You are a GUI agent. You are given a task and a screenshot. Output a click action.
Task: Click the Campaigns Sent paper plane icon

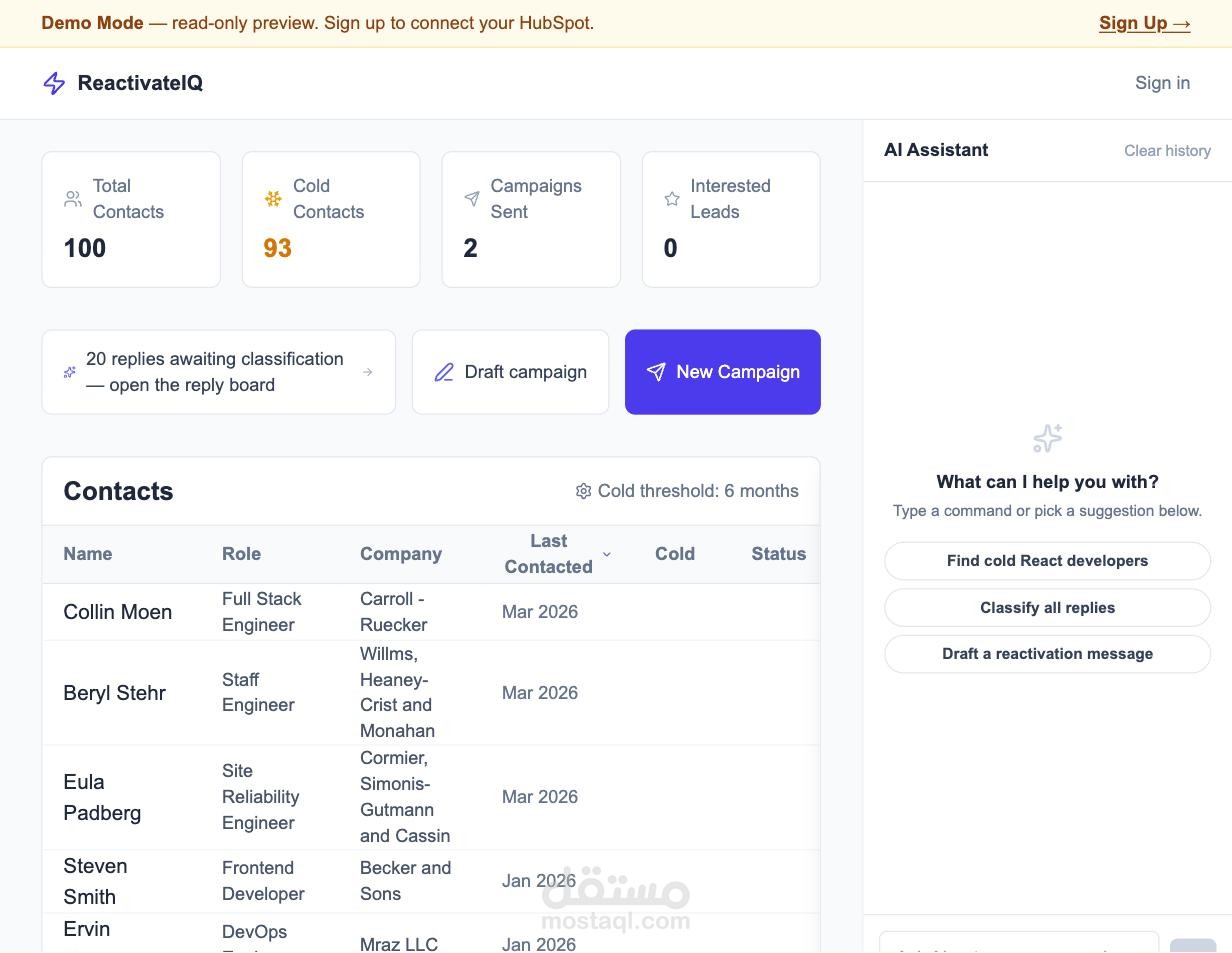(x=472, y=199)
